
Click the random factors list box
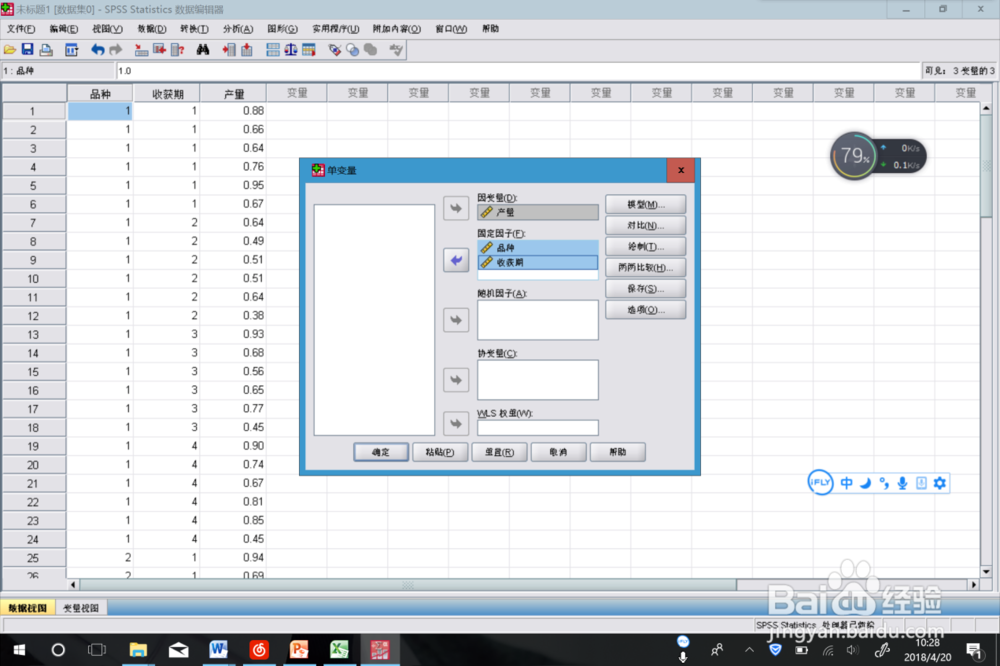(x=538, y=320)
